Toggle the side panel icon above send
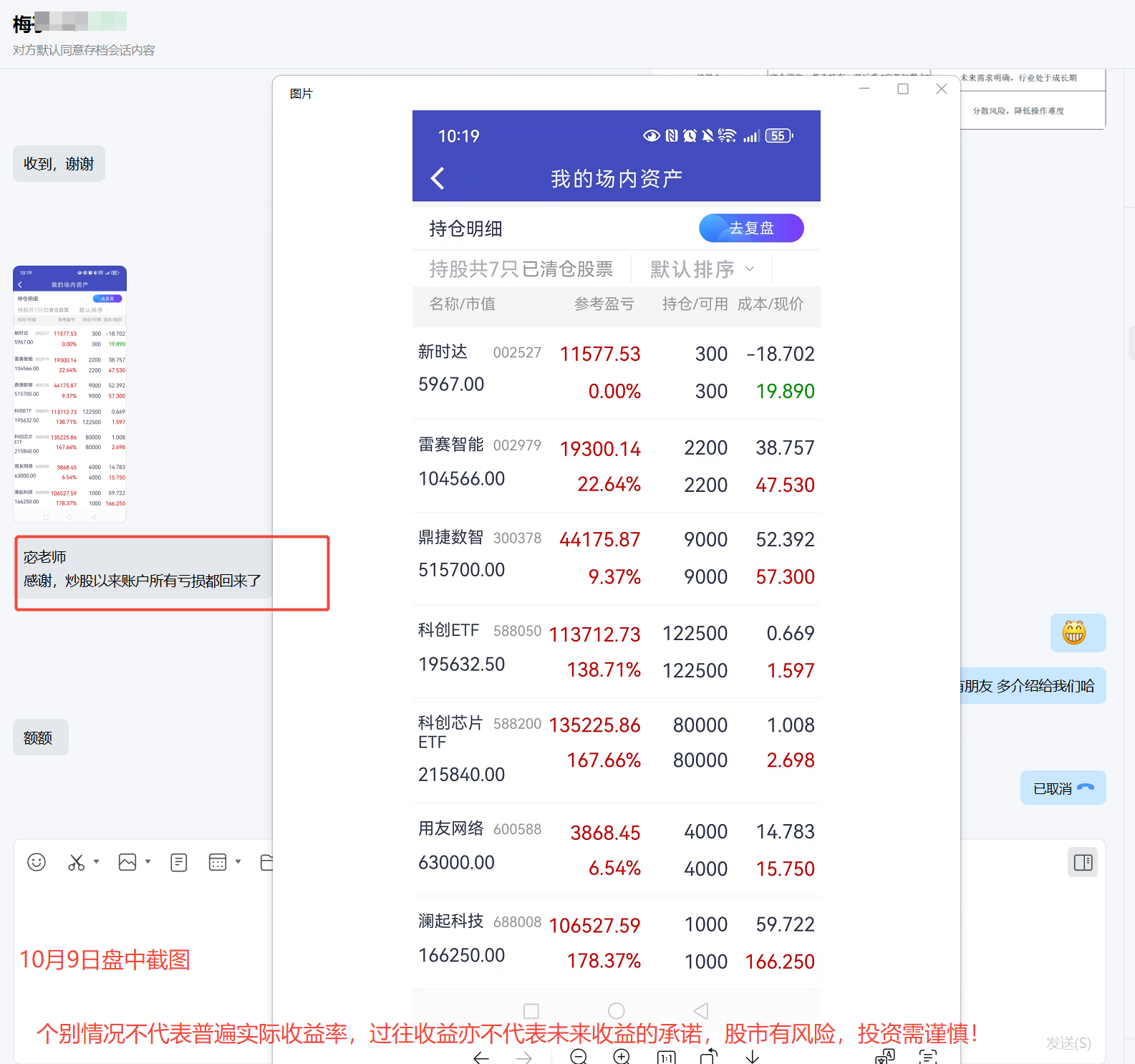This screenshot has width=1135, height=1064. point(1083,862)
